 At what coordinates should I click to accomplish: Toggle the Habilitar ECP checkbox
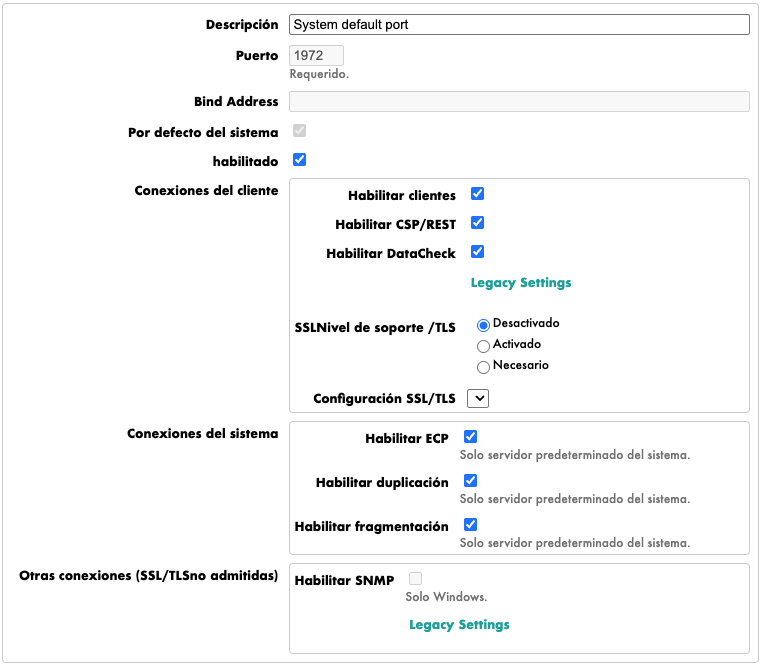click(470, 437)
